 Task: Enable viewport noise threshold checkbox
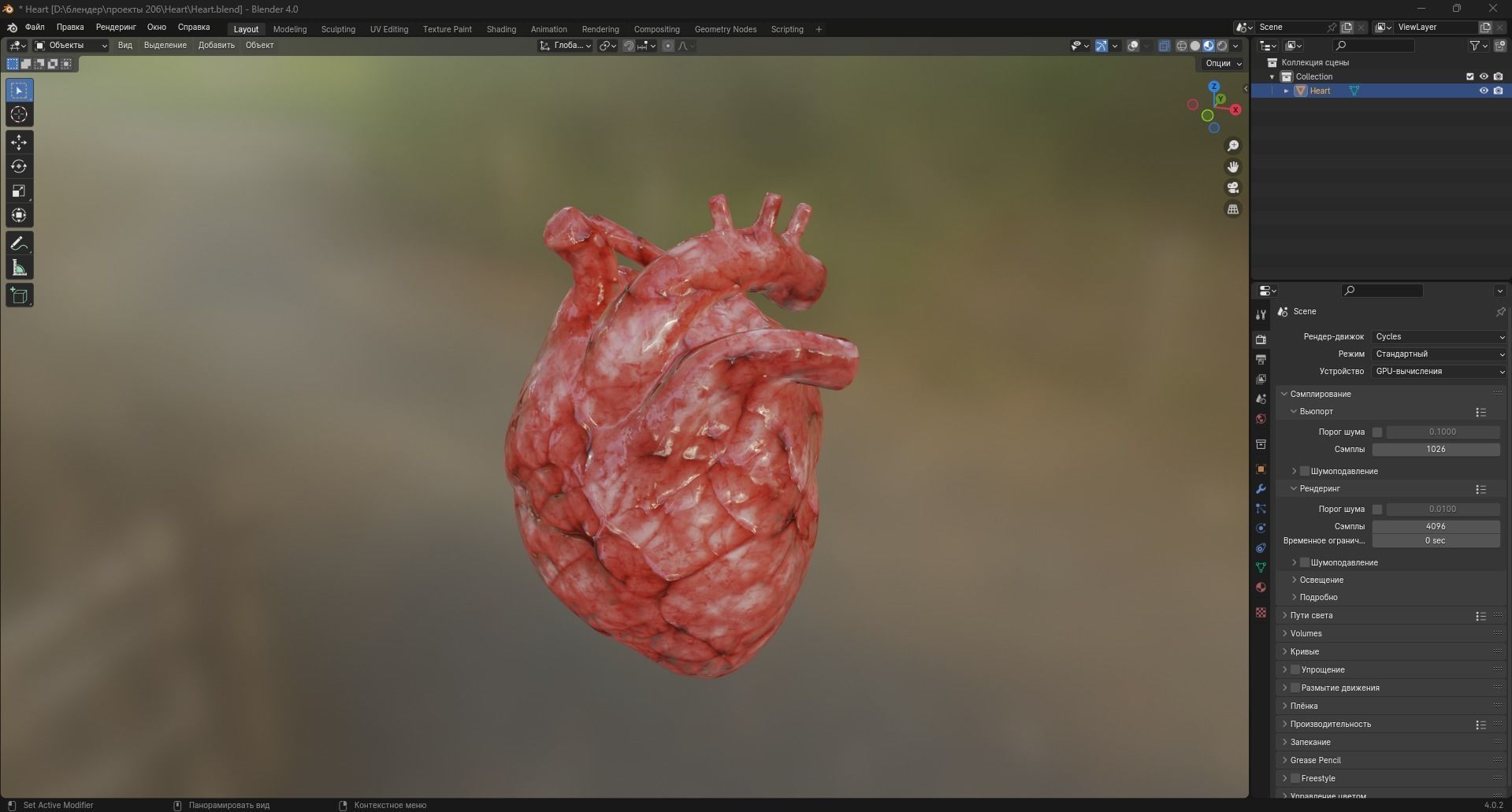[x=1377, y=432]
